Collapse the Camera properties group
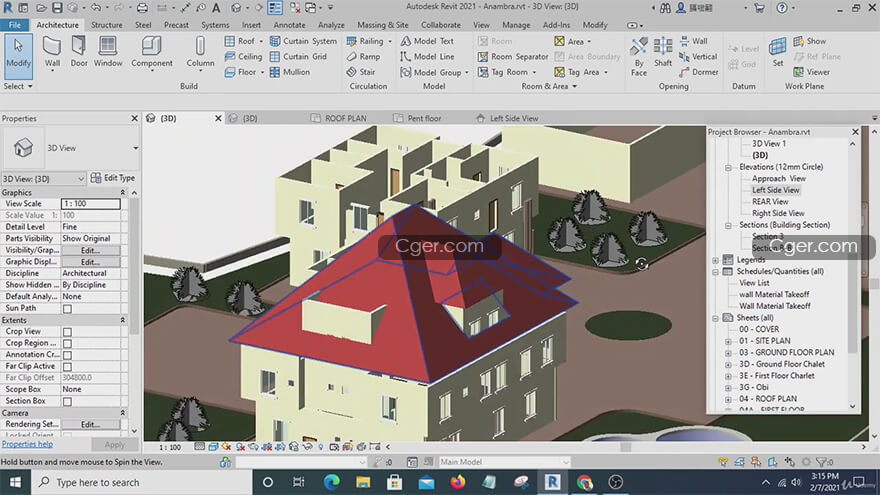880x495 pixels. tap(122, 413)
